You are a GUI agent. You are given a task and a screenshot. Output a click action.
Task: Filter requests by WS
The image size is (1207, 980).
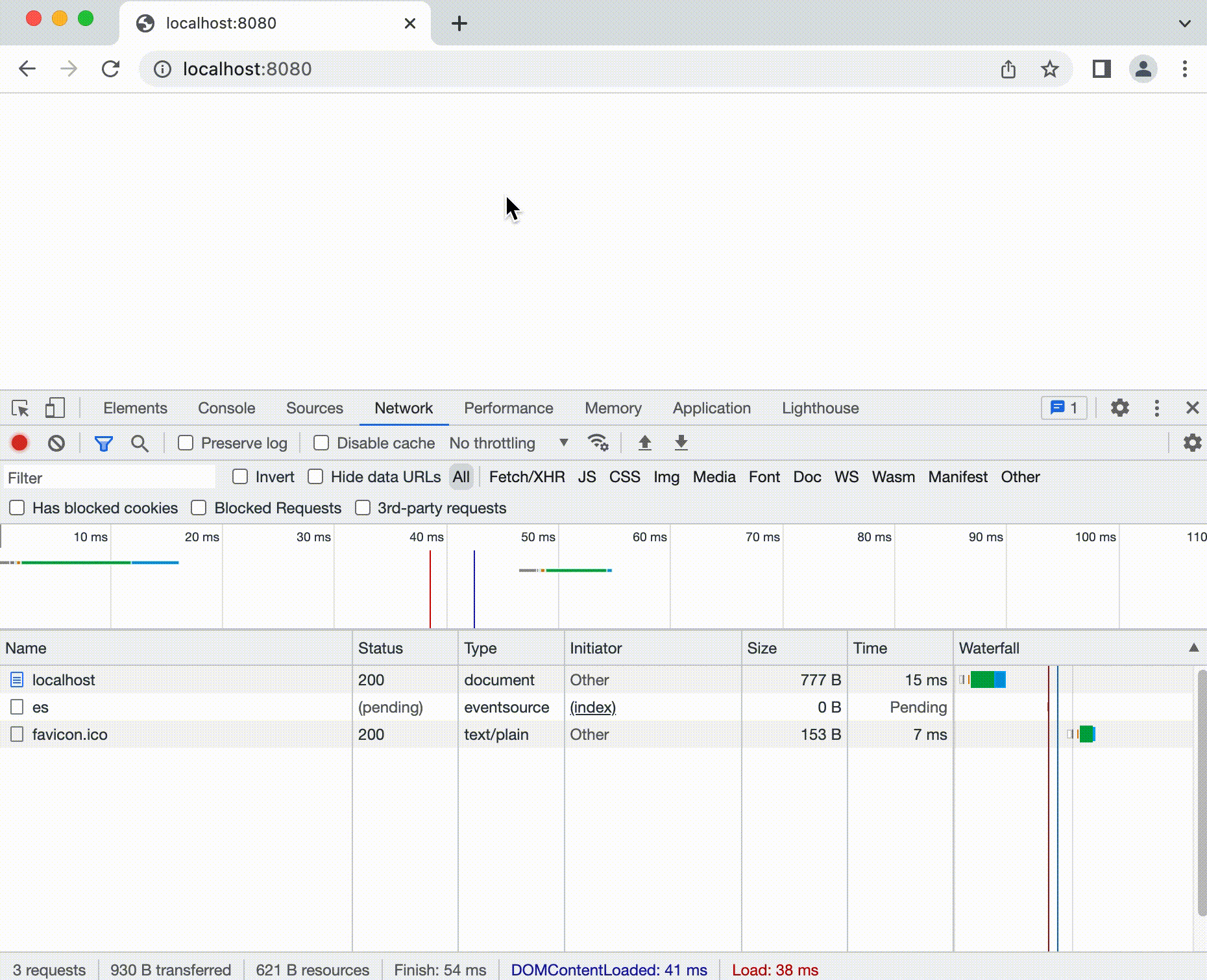(846, 477)
